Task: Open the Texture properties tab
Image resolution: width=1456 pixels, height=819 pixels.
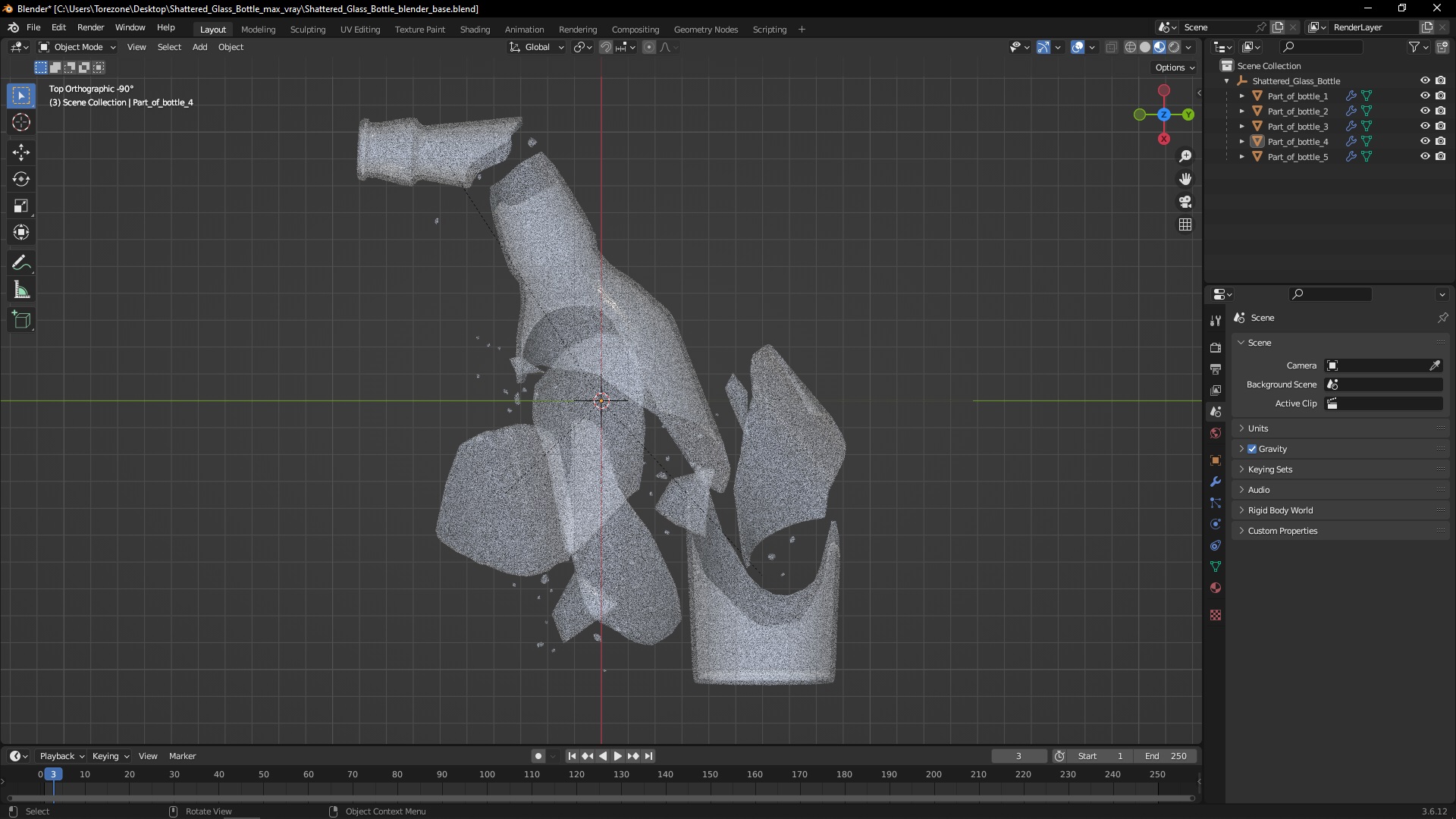Action: [1216, 615]
